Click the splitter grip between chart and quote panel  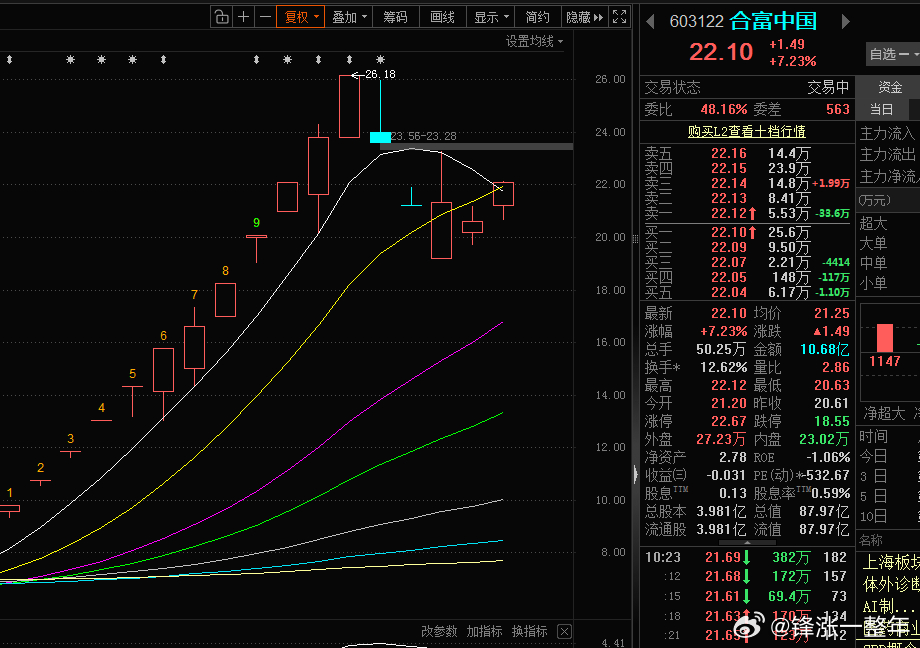[x=635, y=239]
